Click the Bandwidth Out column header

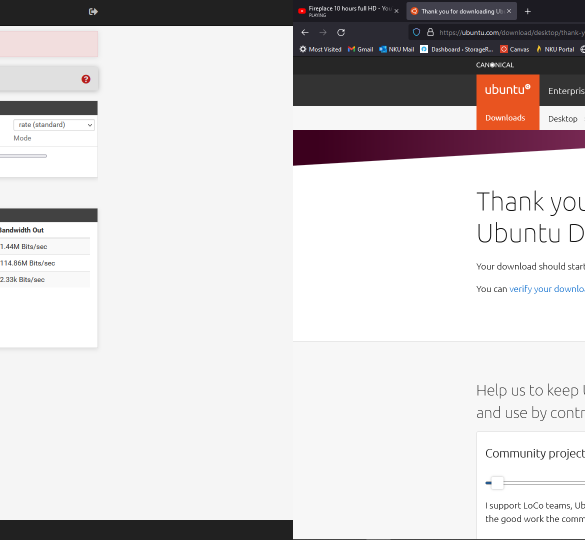point(22,230)
